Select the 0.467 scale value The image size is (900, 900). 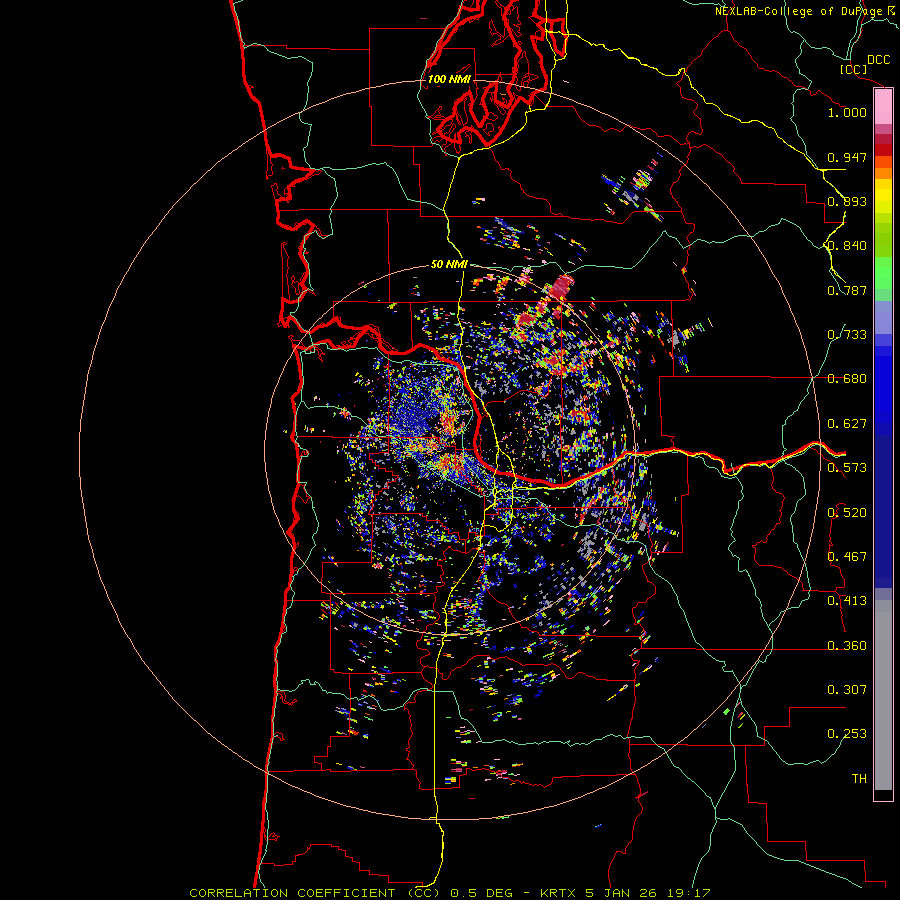847,557
